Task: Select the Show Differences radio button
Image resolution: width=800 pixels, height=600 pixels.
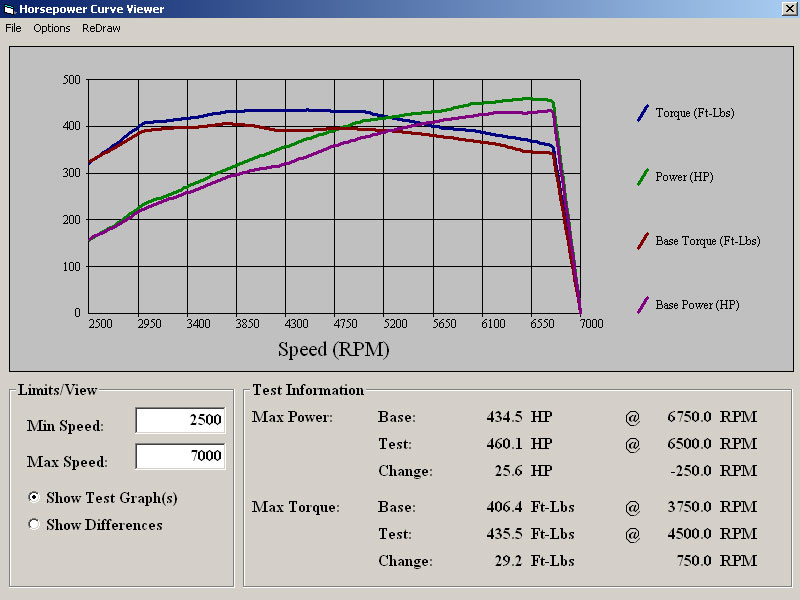Action: [34, 524]
